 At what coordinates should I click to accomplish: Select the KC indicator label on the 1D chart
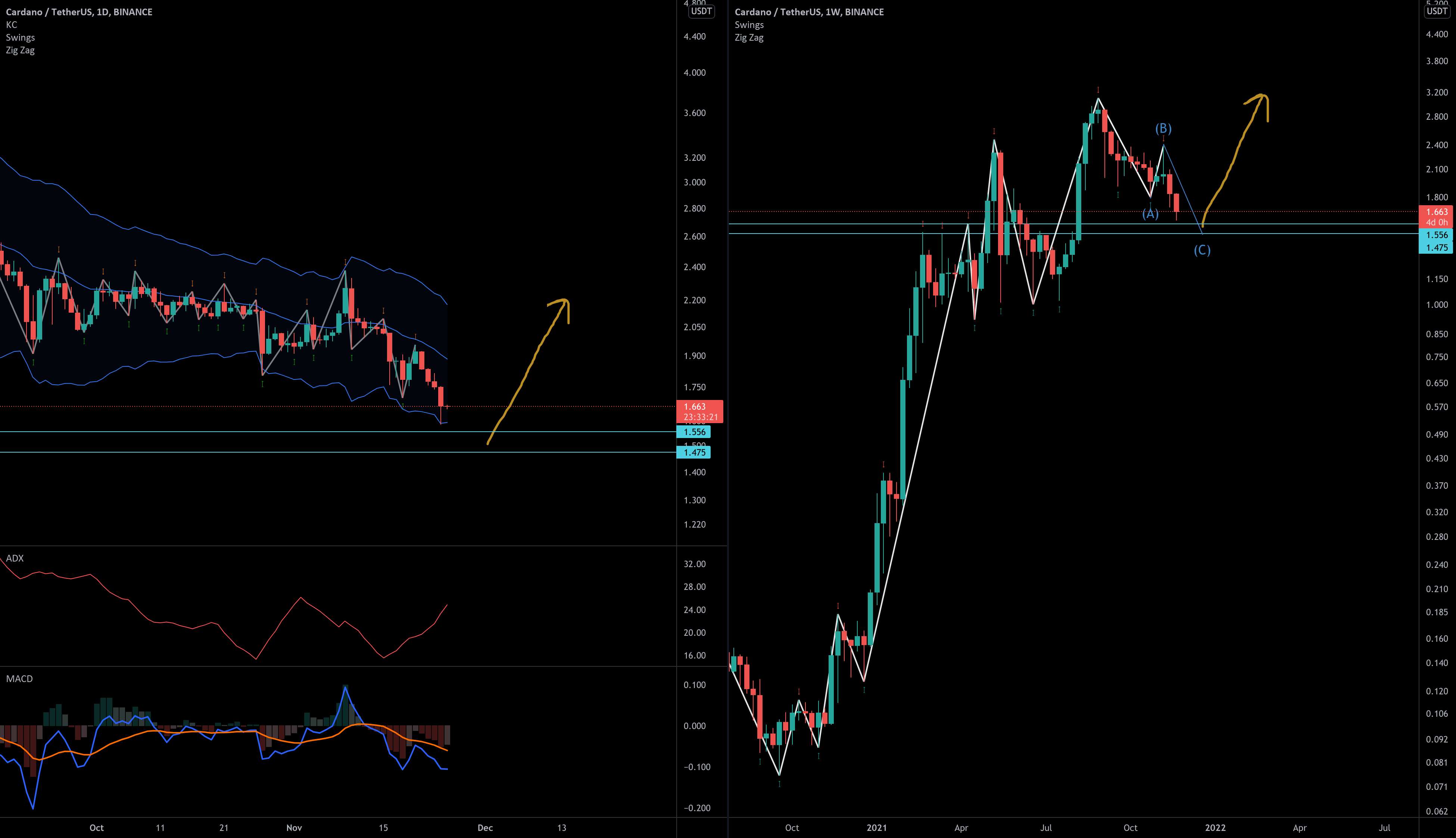tap(12, 25)
